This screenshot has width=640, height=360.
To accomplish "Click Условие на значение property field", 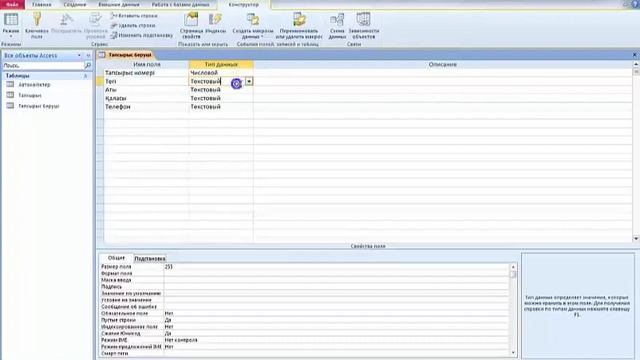I will click(336, 300).
